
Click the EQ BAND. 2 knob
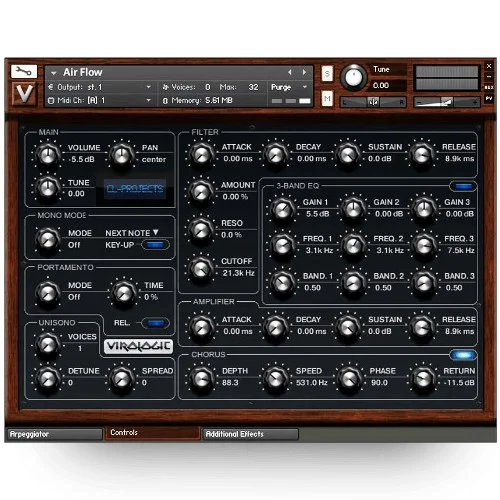coord(353,283)
